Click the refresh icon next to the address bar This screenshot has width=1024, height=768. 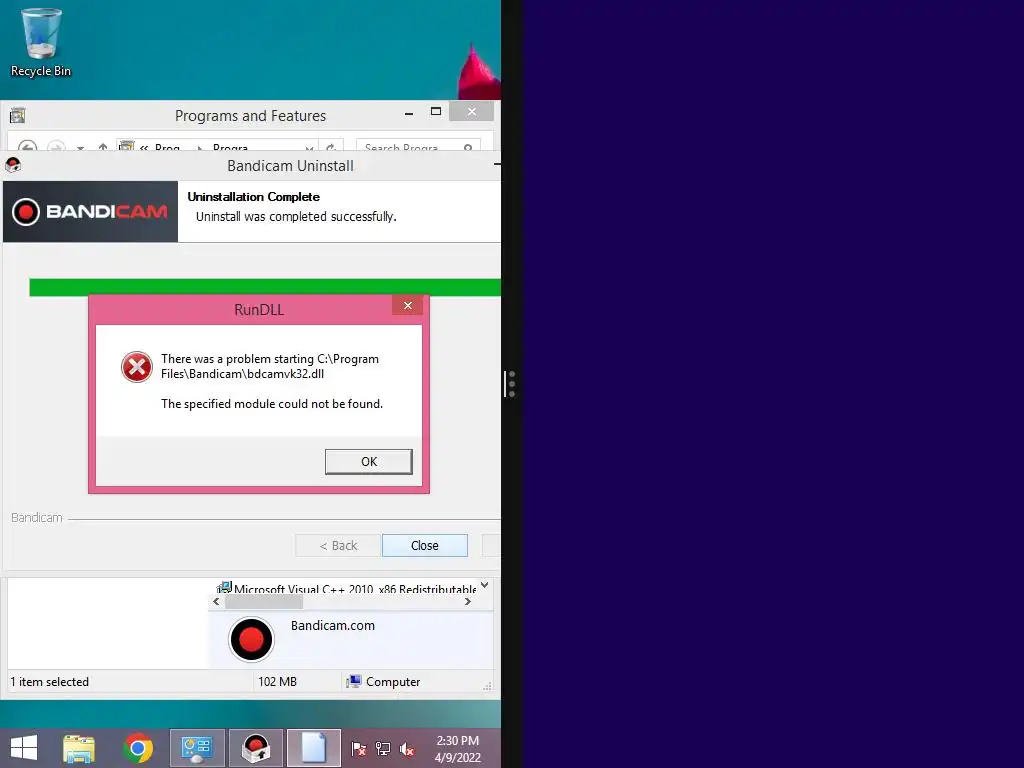coord(331,148)
